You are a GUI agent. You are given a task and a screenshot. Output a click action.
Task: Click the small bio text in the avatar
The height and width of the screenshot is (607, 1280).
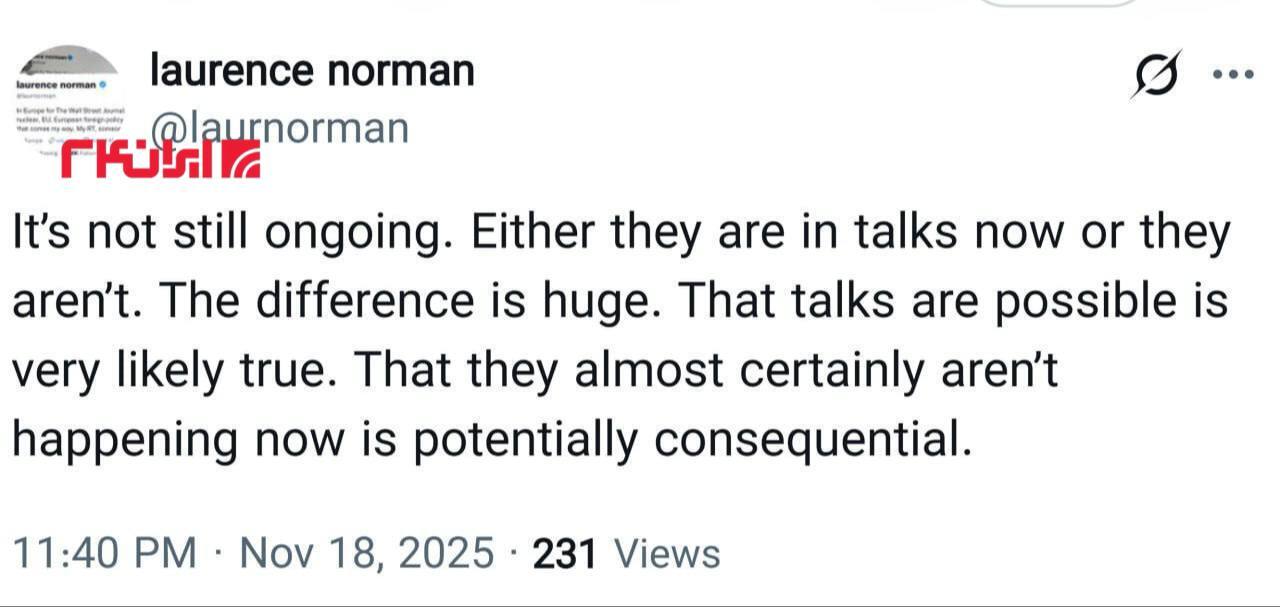tap(68, 122)
